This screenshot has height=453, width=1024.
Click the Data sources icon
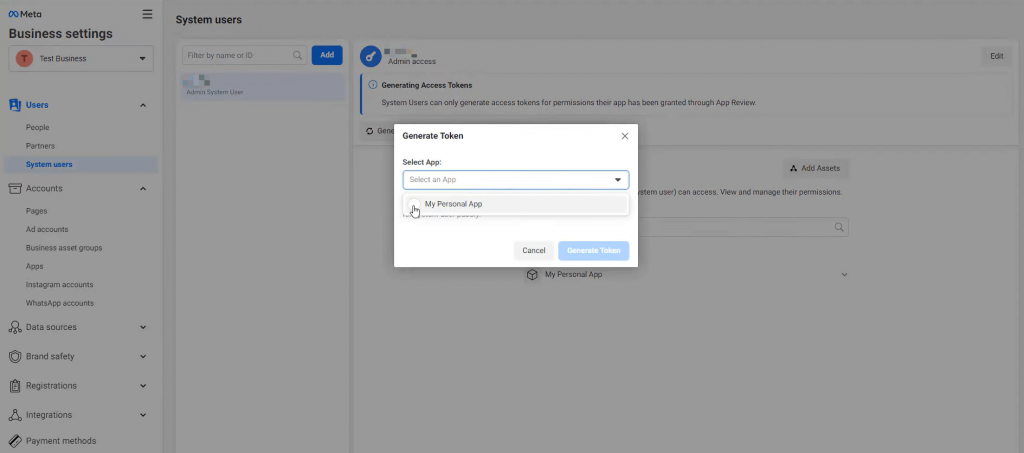pos(14,327)
